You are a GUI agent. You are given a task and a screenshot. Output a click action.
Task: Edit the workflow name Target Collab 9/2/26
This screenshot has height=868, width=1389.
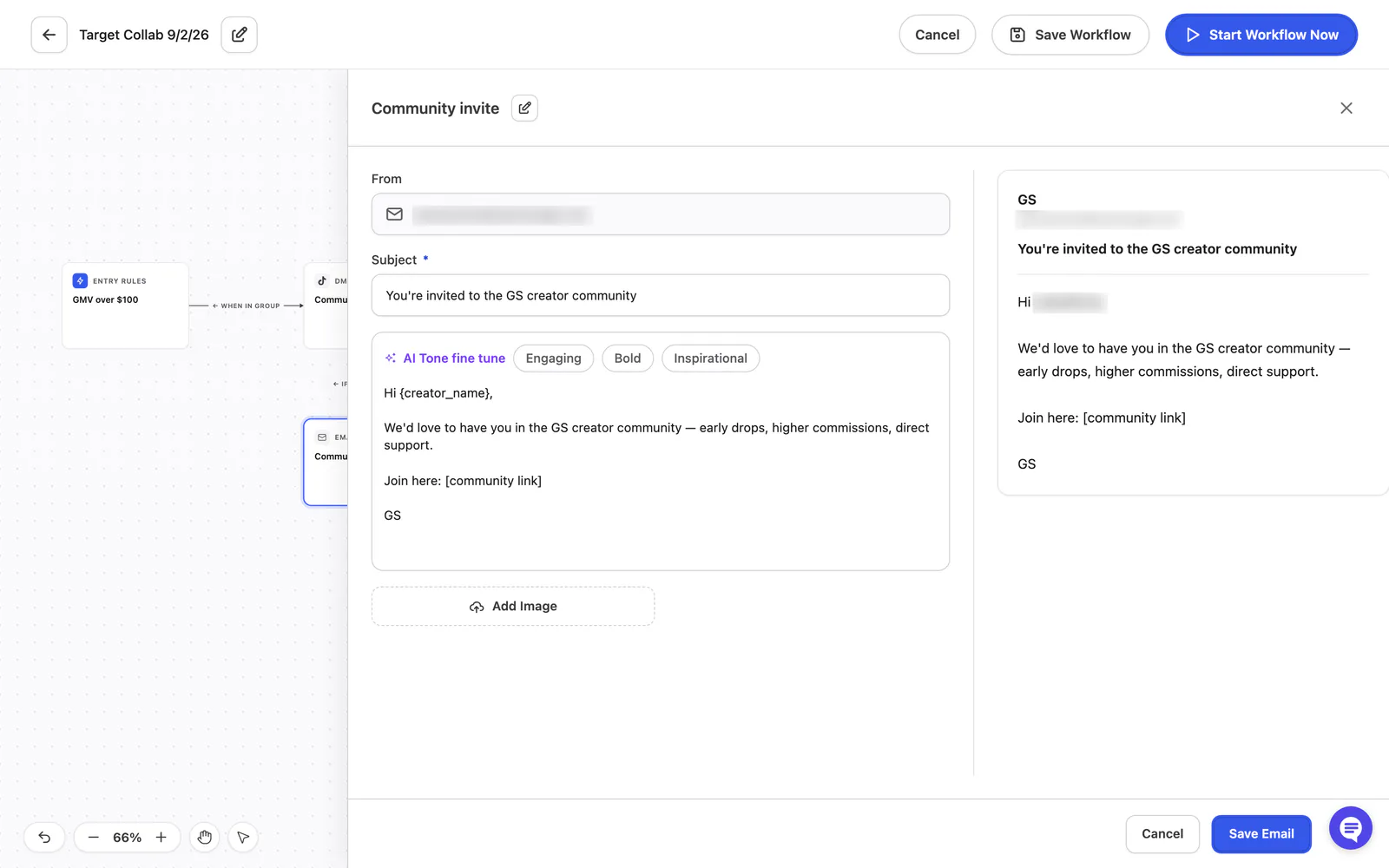click(239, 35)
